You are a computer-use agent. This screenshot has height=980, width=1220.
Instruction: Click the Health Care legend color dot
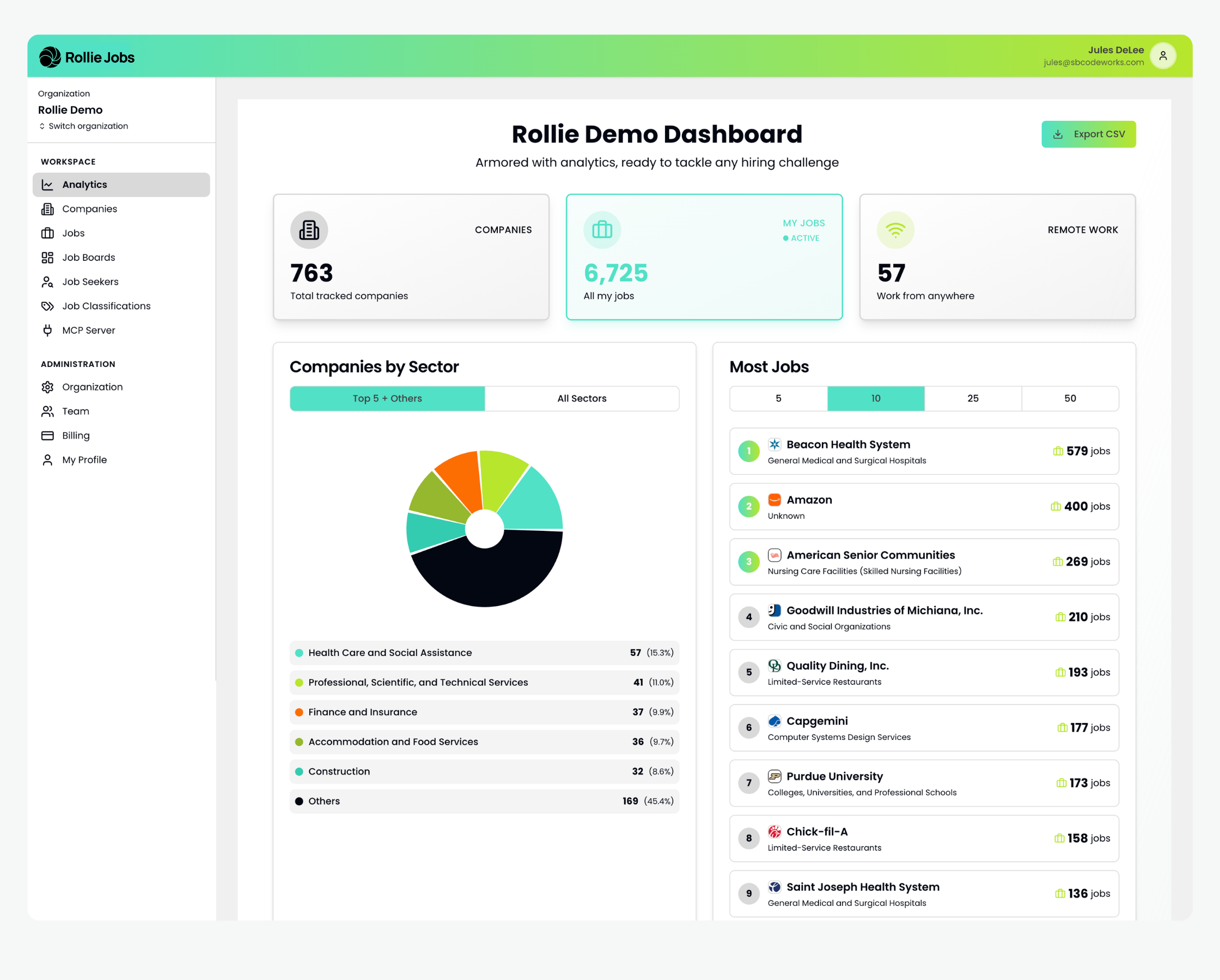(x=300, y=653)
